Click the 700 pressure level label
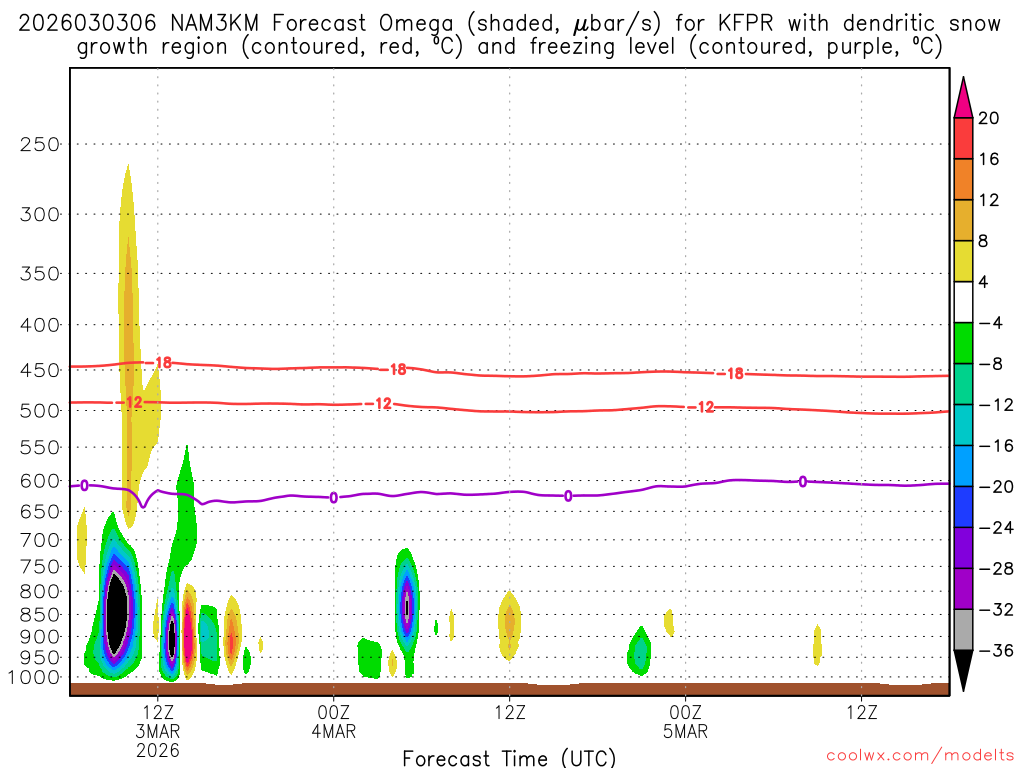Image resolution: width=1024 pixels, height=768 pixels. pyautogui.click(x=40, y=540)
